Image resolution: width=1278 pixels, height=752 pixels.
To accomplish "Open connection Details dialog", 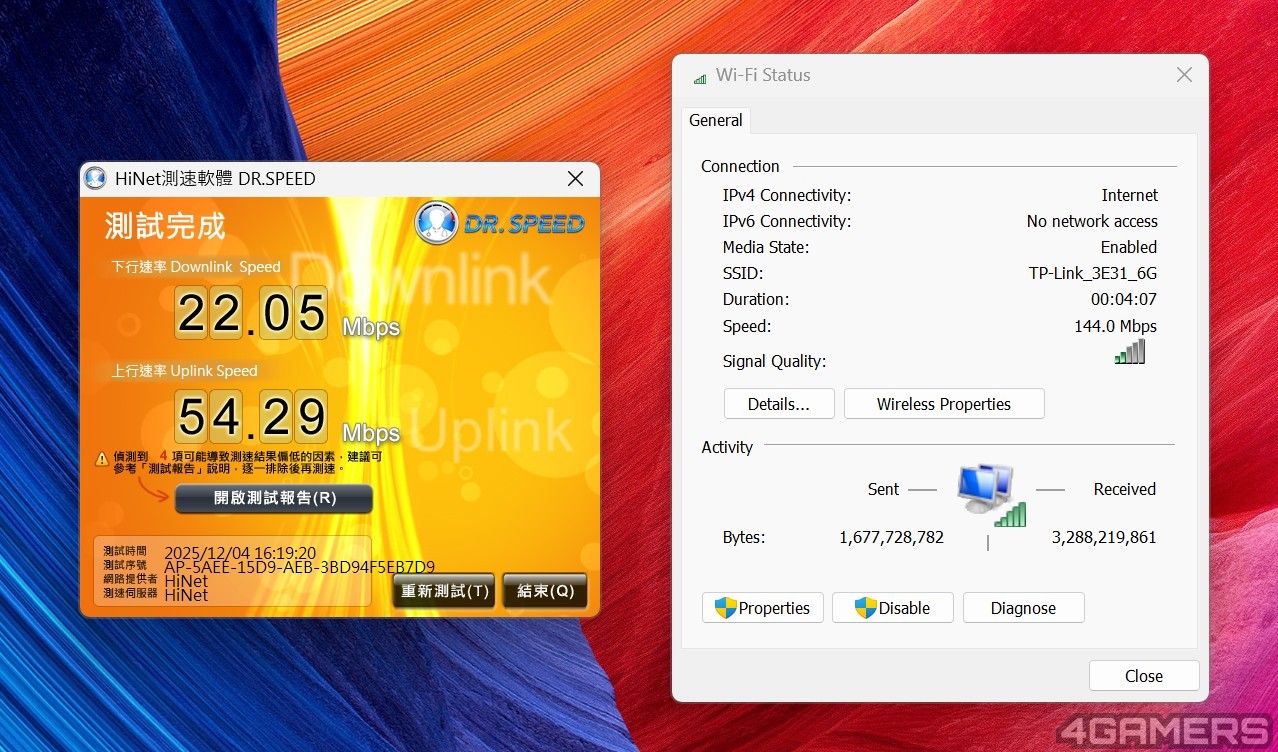I will pyautogui.click(x=779, y=404).
